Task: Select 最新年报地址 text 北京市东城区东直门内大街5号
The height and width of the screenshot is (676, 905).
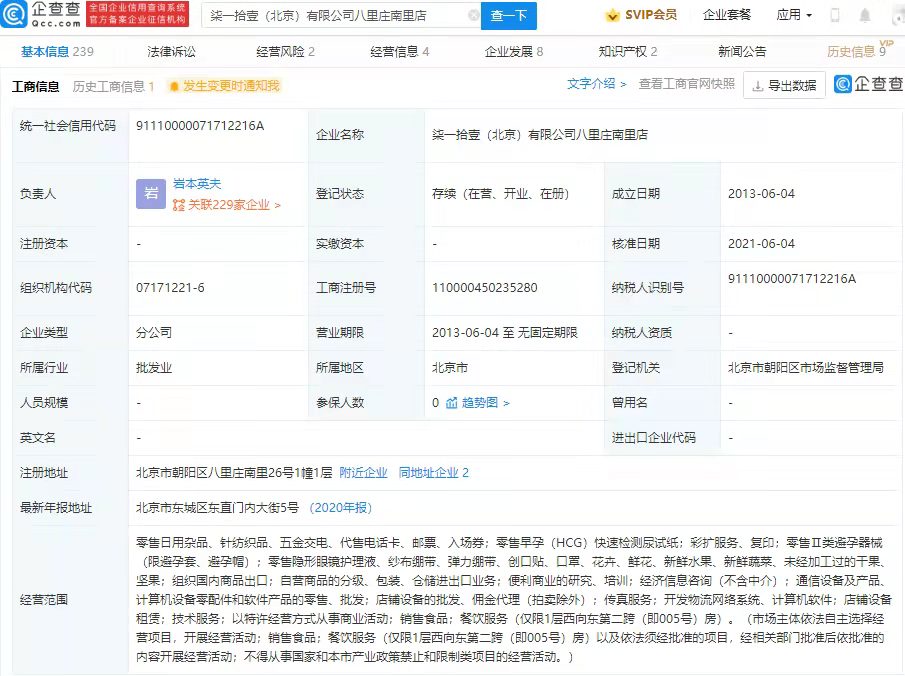Action: pyautogui.click(x=218, y=508)
